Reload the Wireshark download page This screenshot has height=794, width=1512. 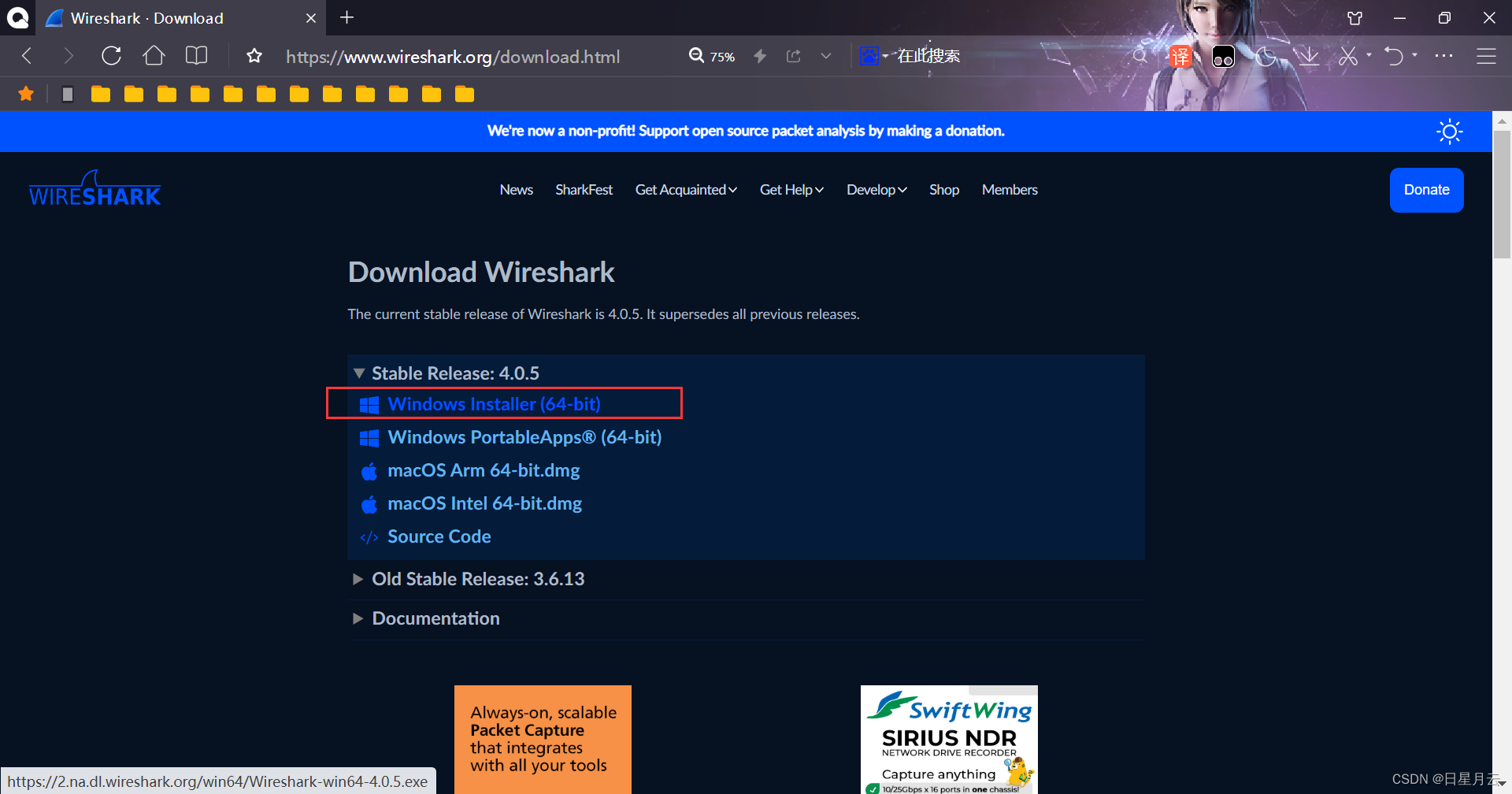click(x=111, y=56)
